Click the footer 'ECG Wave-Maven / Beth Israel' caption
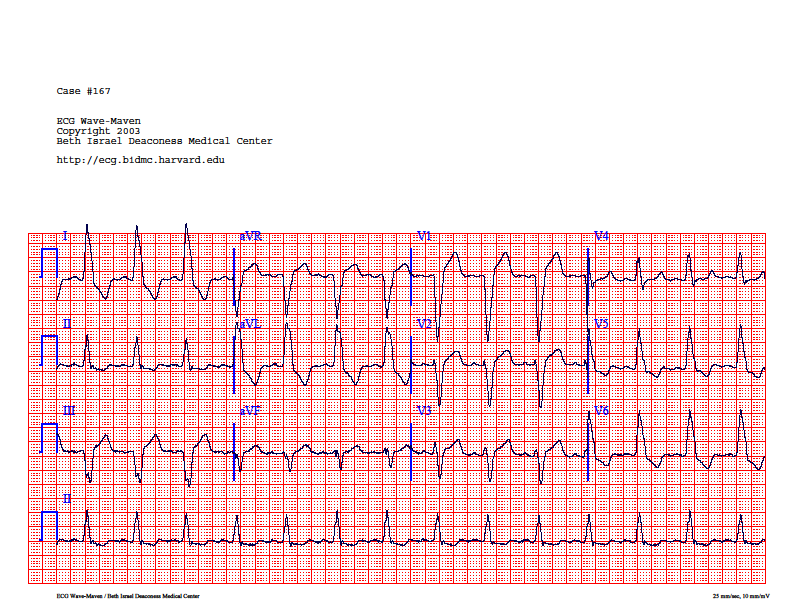Viewport: 792px width, 612px height. point(128,596)
